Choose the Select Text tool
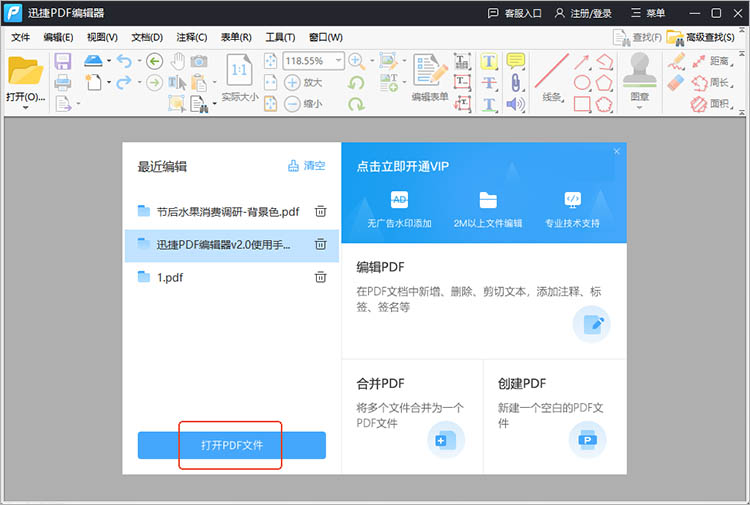 coord(177,82)
